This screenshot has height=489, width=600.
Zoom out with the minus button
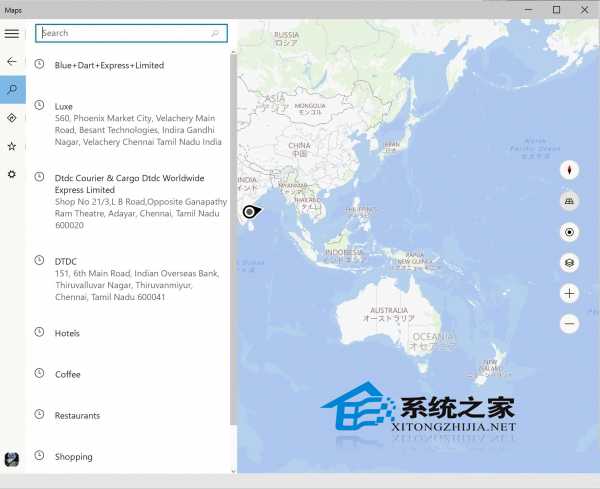pyautogui.click(x=569, y=324)
